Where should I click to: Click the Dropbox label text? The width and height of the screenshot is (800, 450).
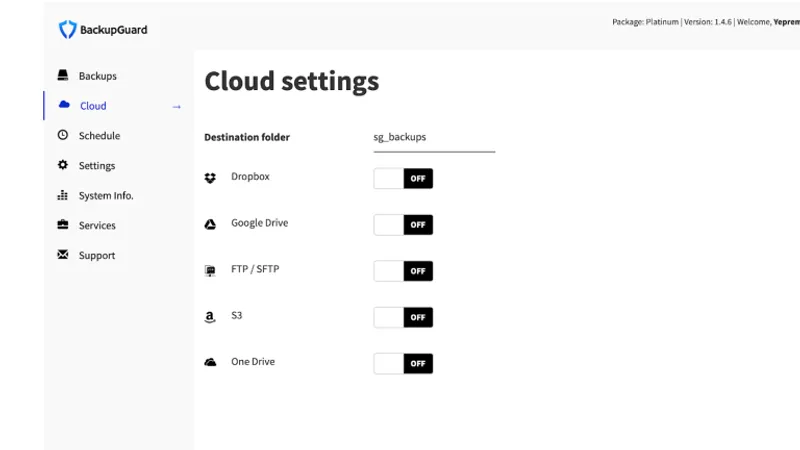tap(250, 177)
